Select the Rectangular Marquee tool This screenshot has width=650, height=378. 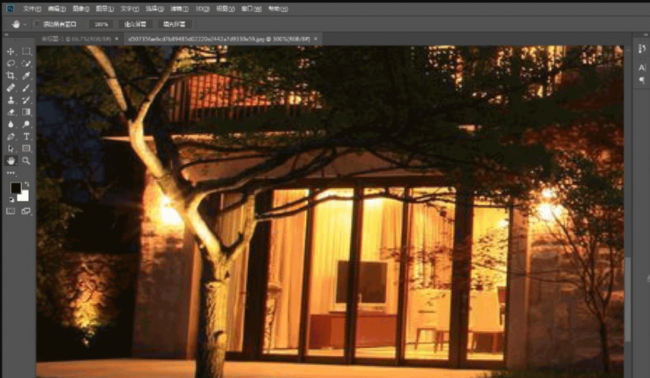click(26, 51)
